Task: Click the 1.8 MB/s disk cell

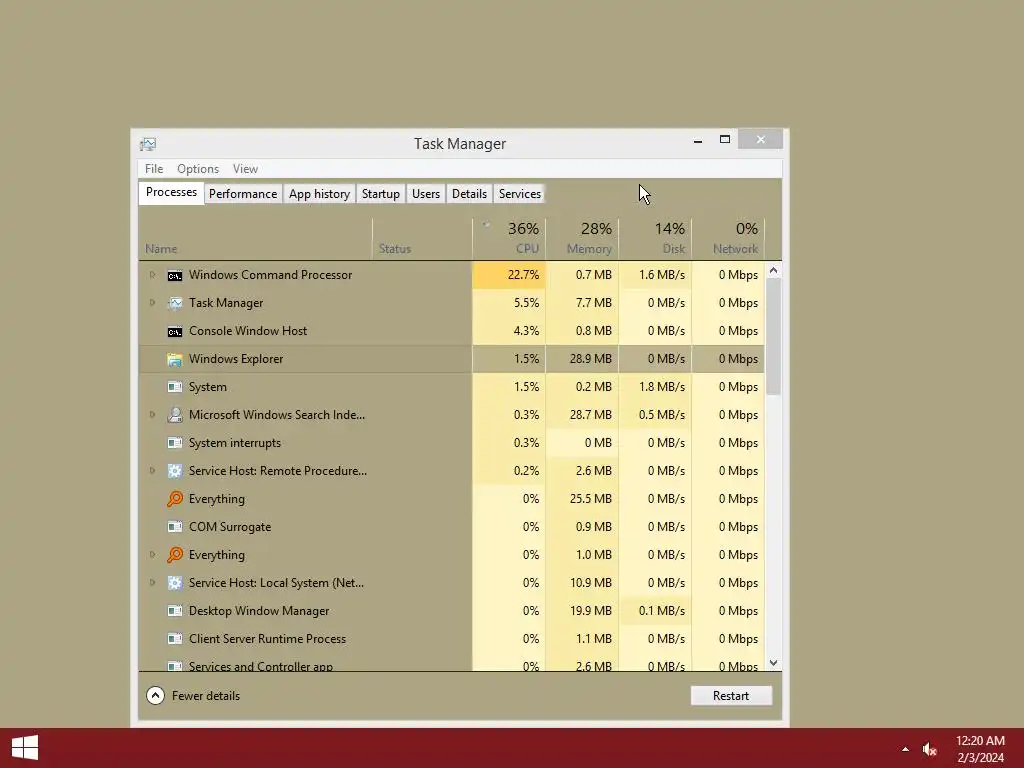Action: 656,387
